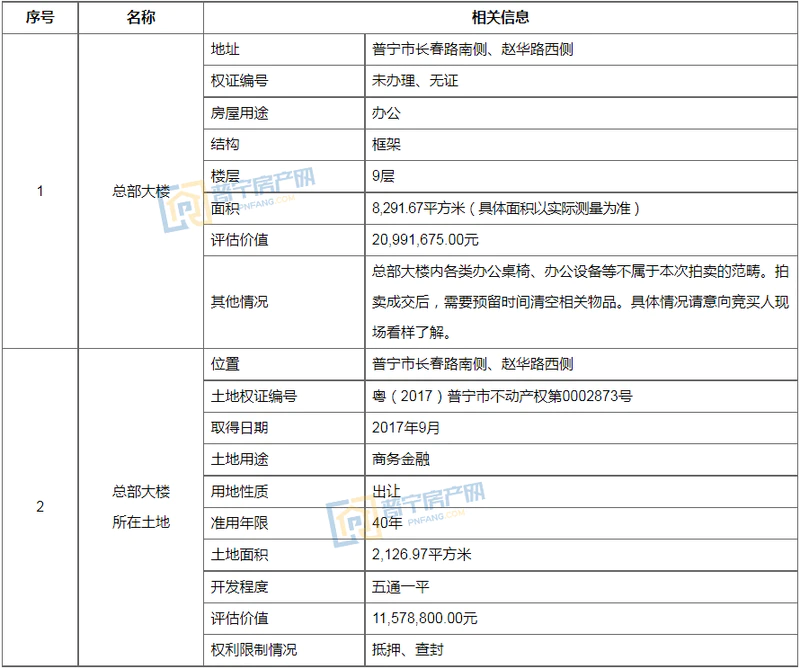Click the 11,578,800.00元 land appraisal value
The width and height of the screenshot is (800, 669).
(424, 619)
